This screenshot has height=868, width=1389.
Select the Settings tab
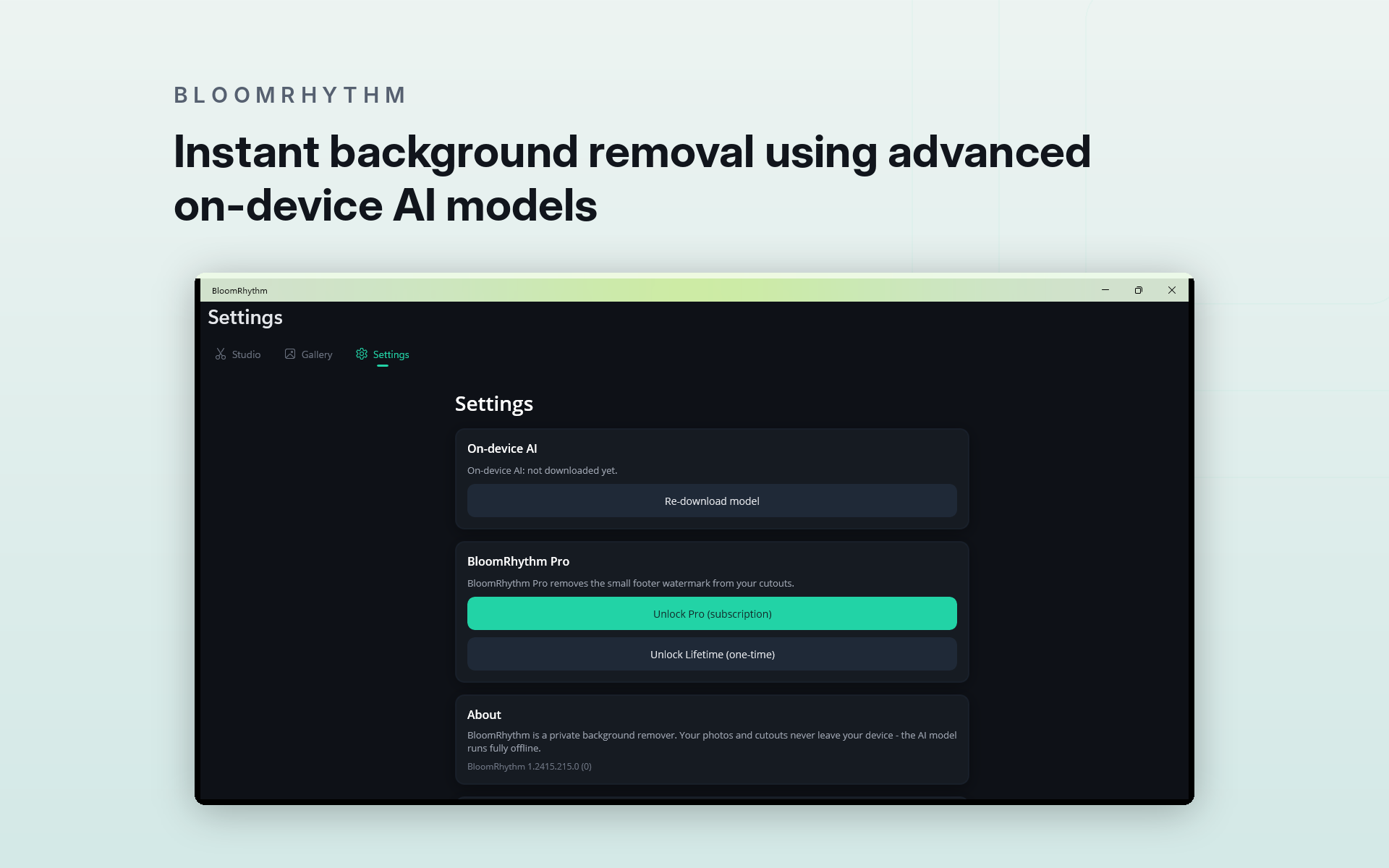pos(382,354)
